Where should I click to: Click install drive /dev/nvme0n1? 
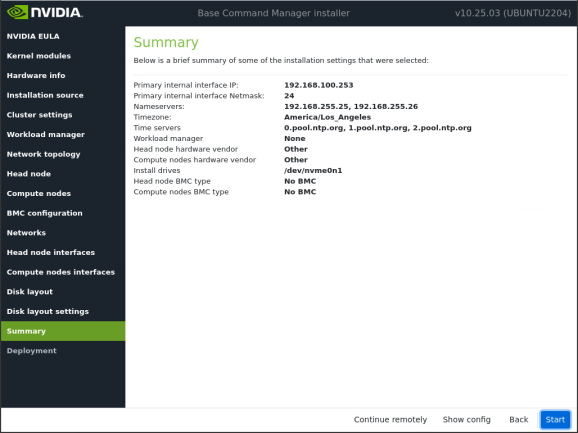(x=313, y=171)
